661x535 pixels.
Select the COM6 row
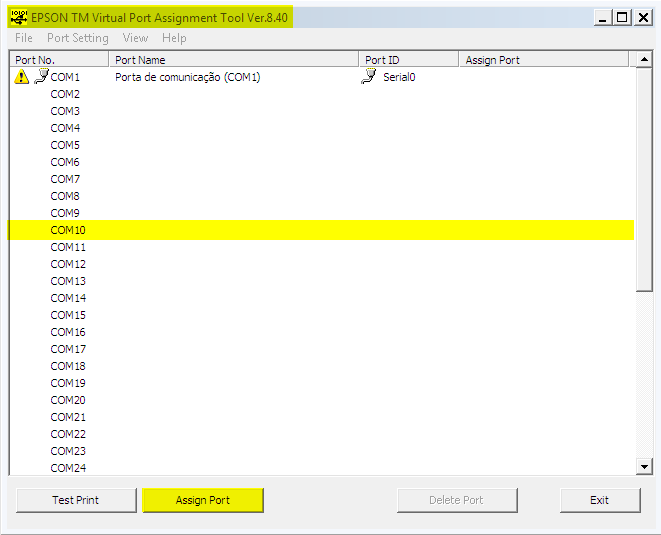point(322,162)
